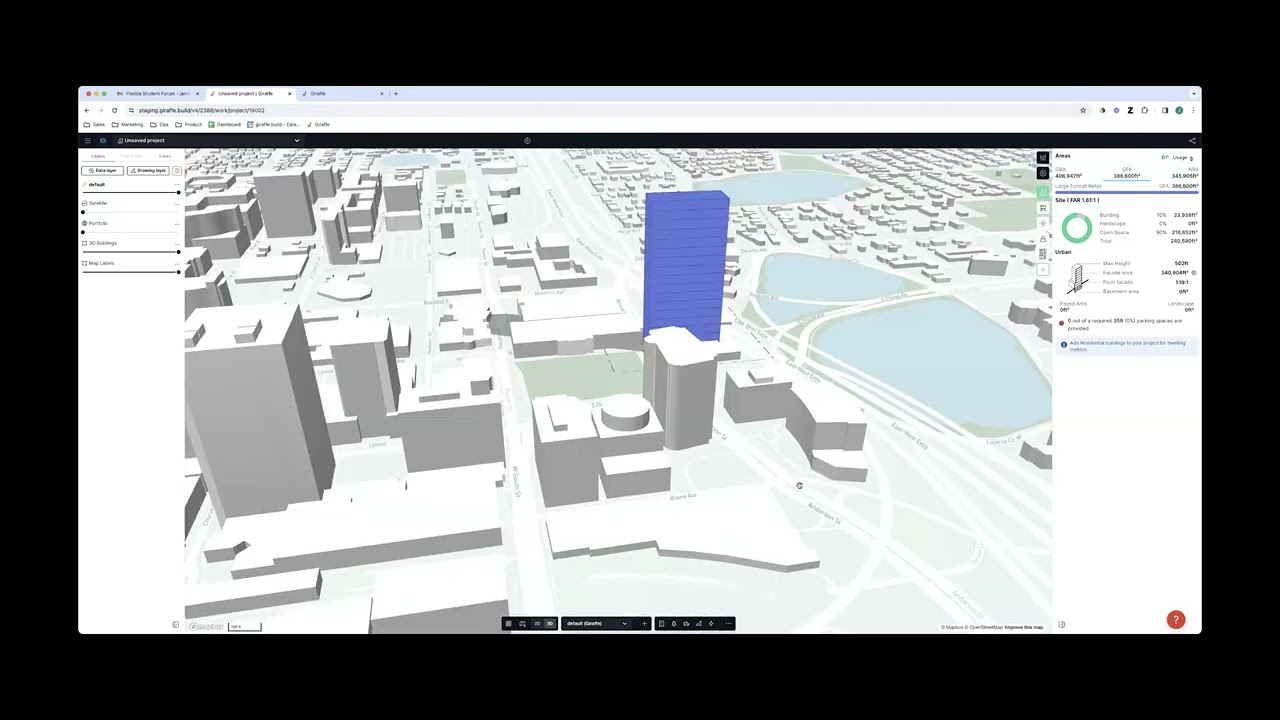Open options menu for 3D Buildings layer
Image resolution: width=1280 pixels, height=720 pixels.
[177, 244]
